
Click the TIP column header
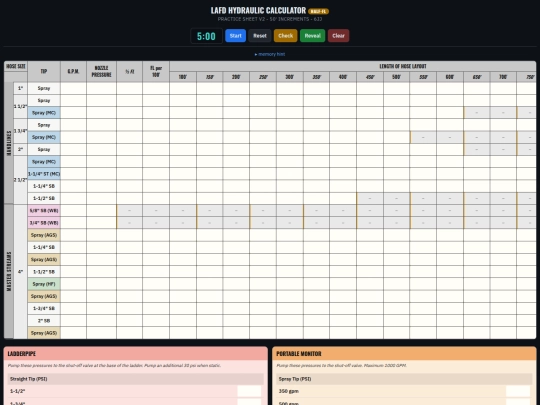click(x=44, y=72)
